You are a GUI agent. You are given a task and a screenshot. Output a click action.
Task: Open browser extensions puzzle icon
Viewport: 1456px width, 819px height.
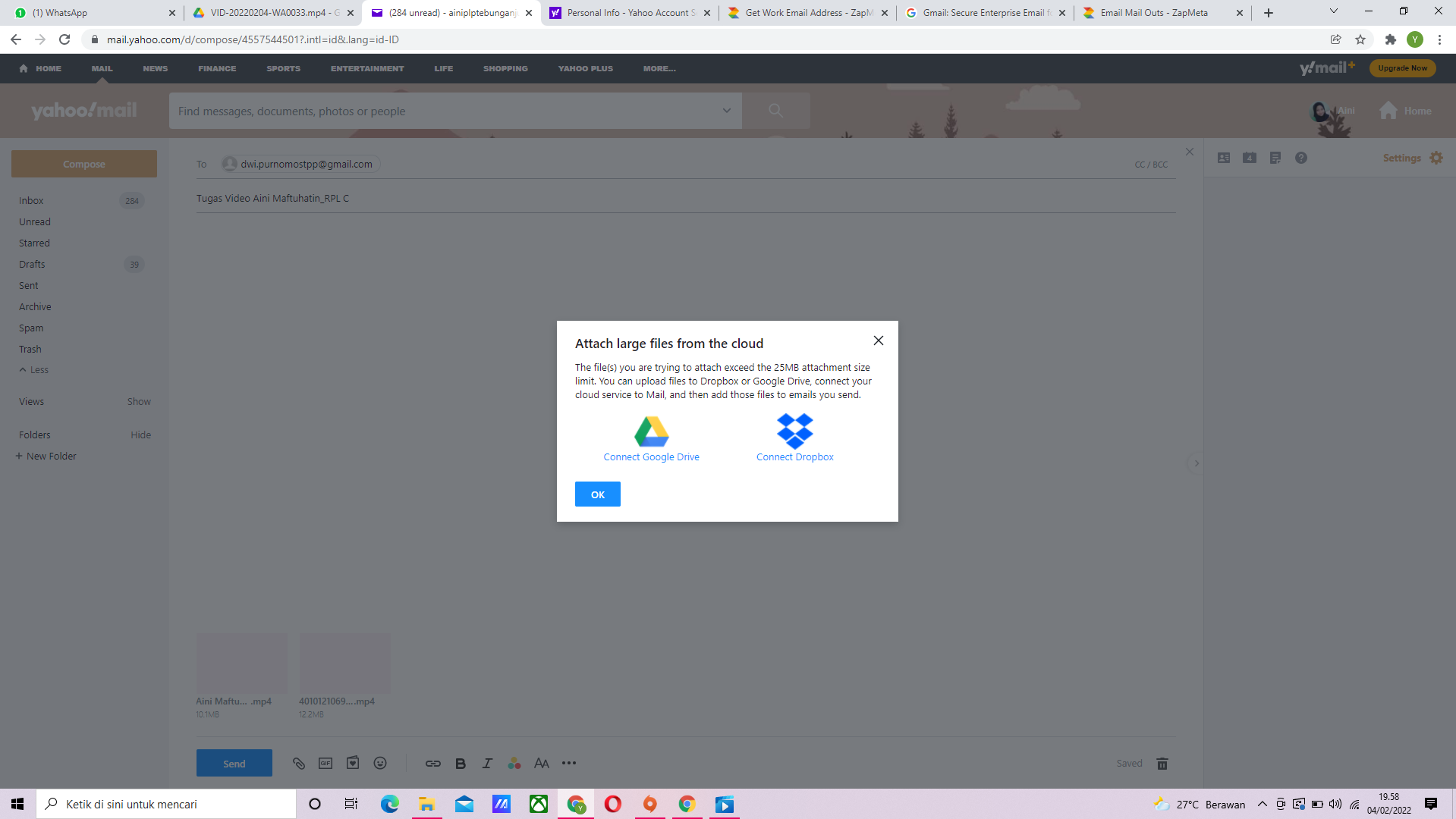(x=1390, y=39)
